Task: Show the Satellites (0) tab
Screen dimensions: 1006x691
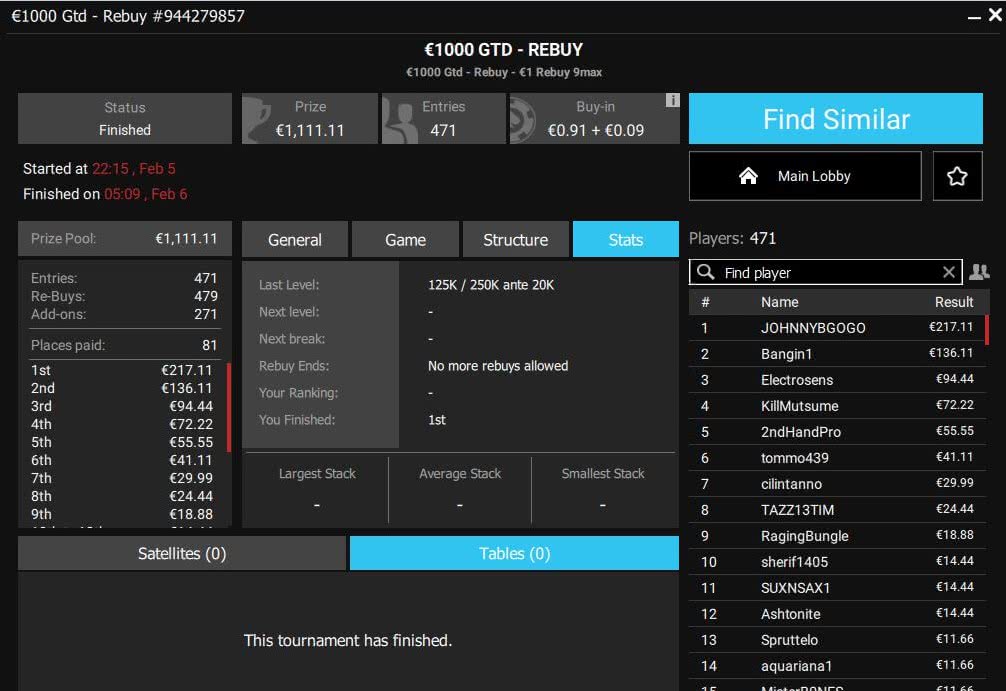Action: [x=182, y=553]
